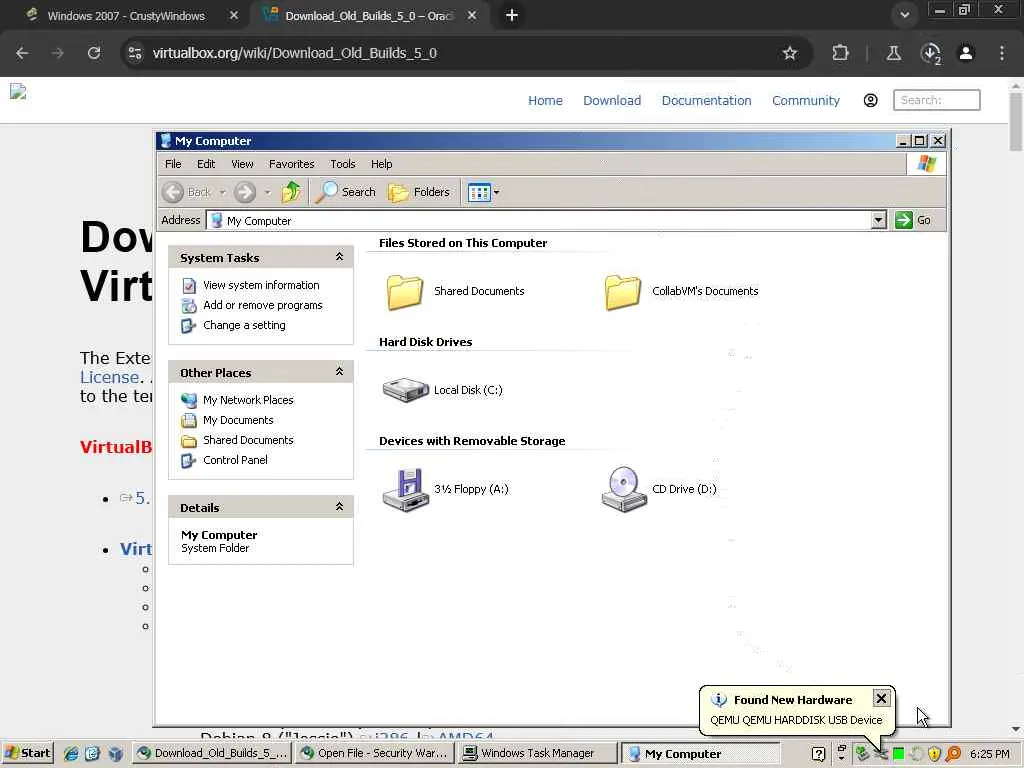The width and height of the screenshot is (1024, 768).
Task: Expand the Views dropdown arrow
Action: tap(496, 192)
